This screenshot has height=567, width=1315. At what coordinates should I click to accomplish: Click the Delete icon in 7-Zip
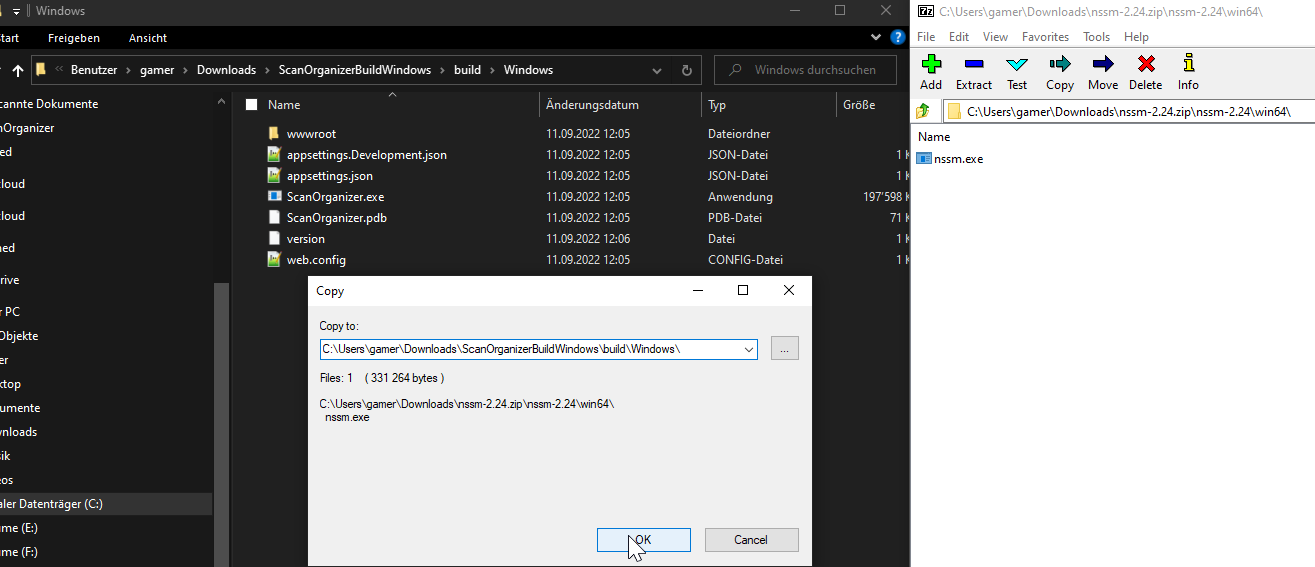click(1146, 64)
